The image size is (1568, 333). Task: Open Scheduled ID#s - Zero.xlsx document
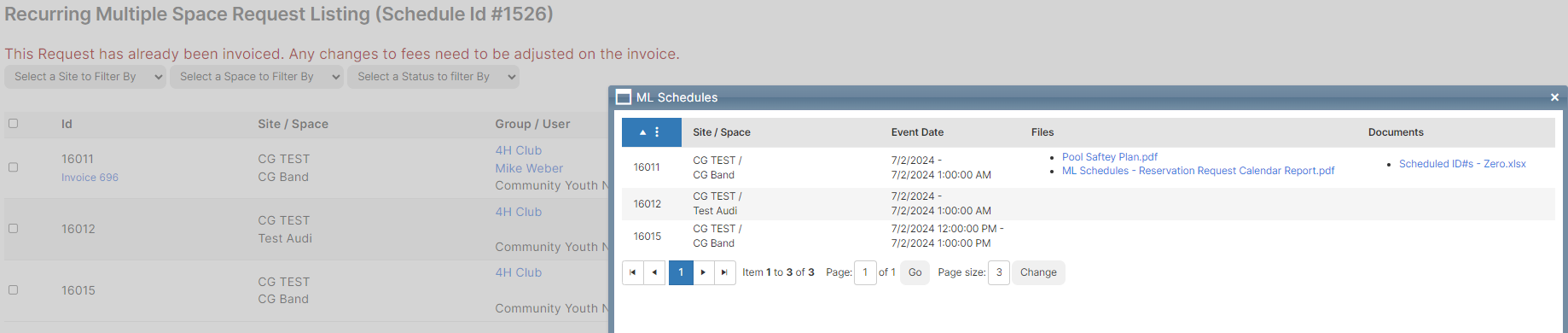pos(1462,164)
